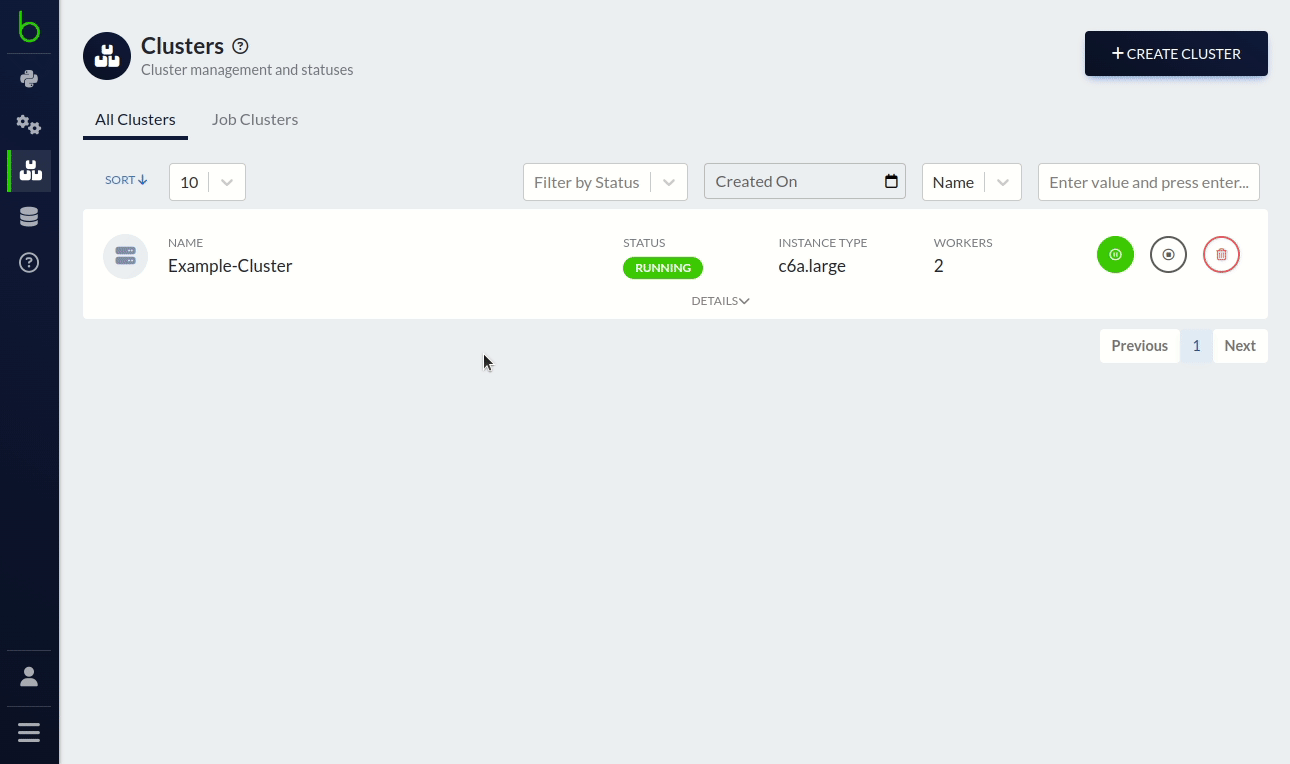Click the Python icon in sidebar

coord(29,79)
